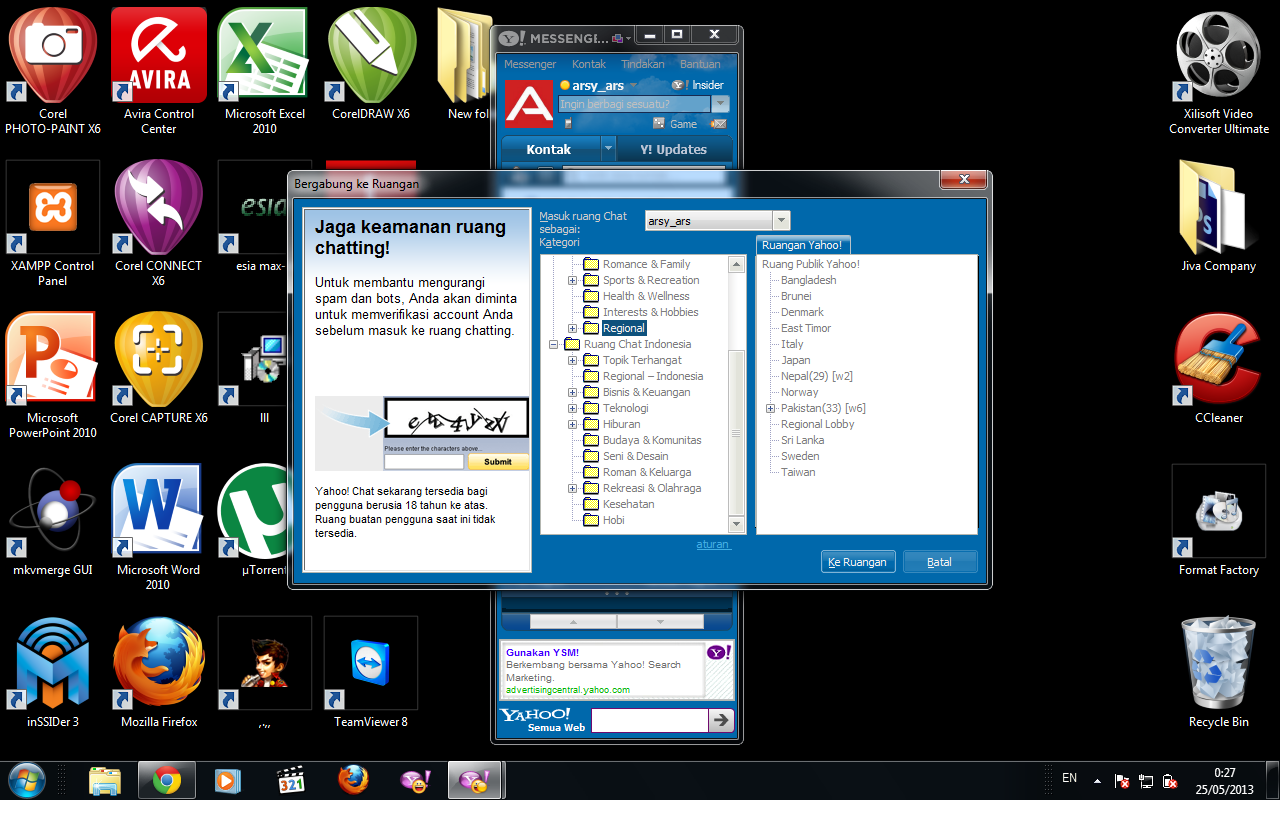
Task: Click the Batal button
Action: coord(940,562)
